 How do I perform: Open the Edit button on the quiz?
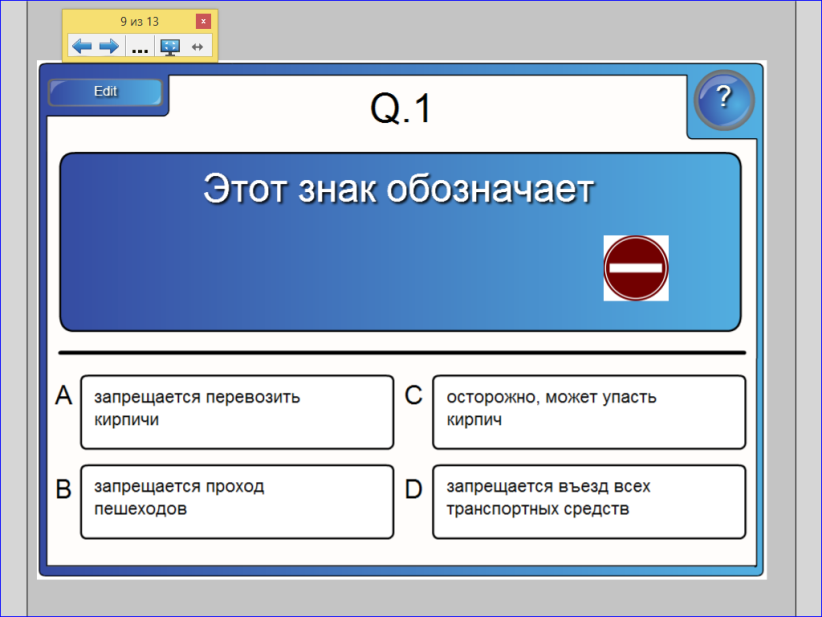coord(105,92)
